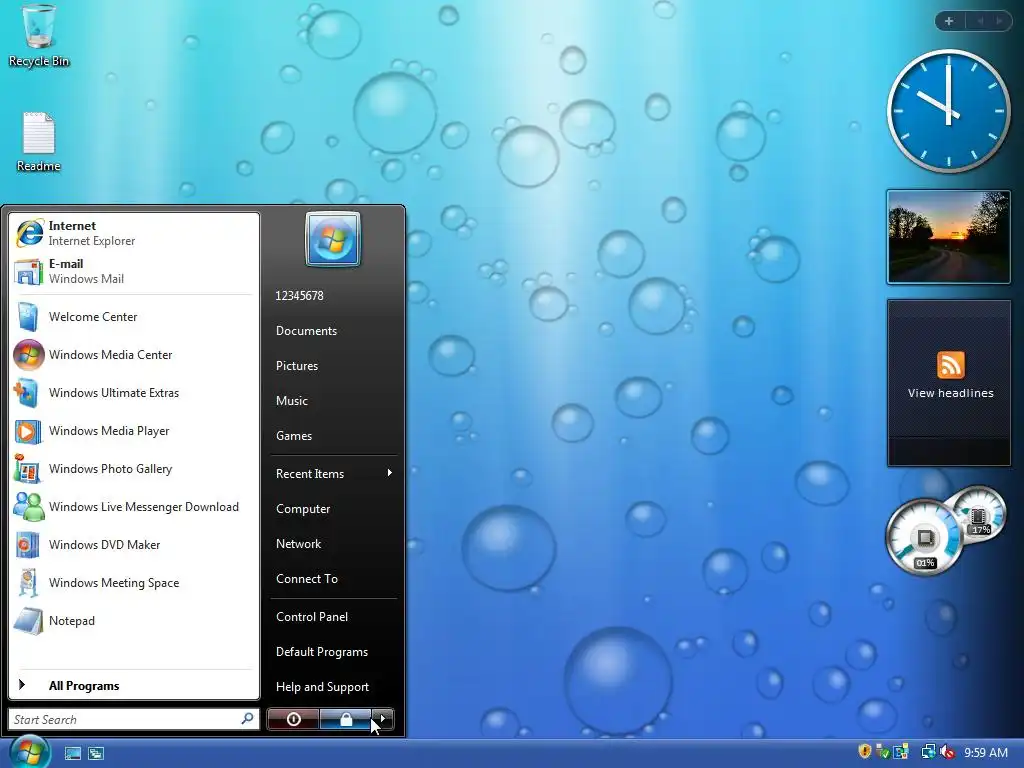Open Music folder link
Screen dimensions: 1024x768
(x=333, y=400)
